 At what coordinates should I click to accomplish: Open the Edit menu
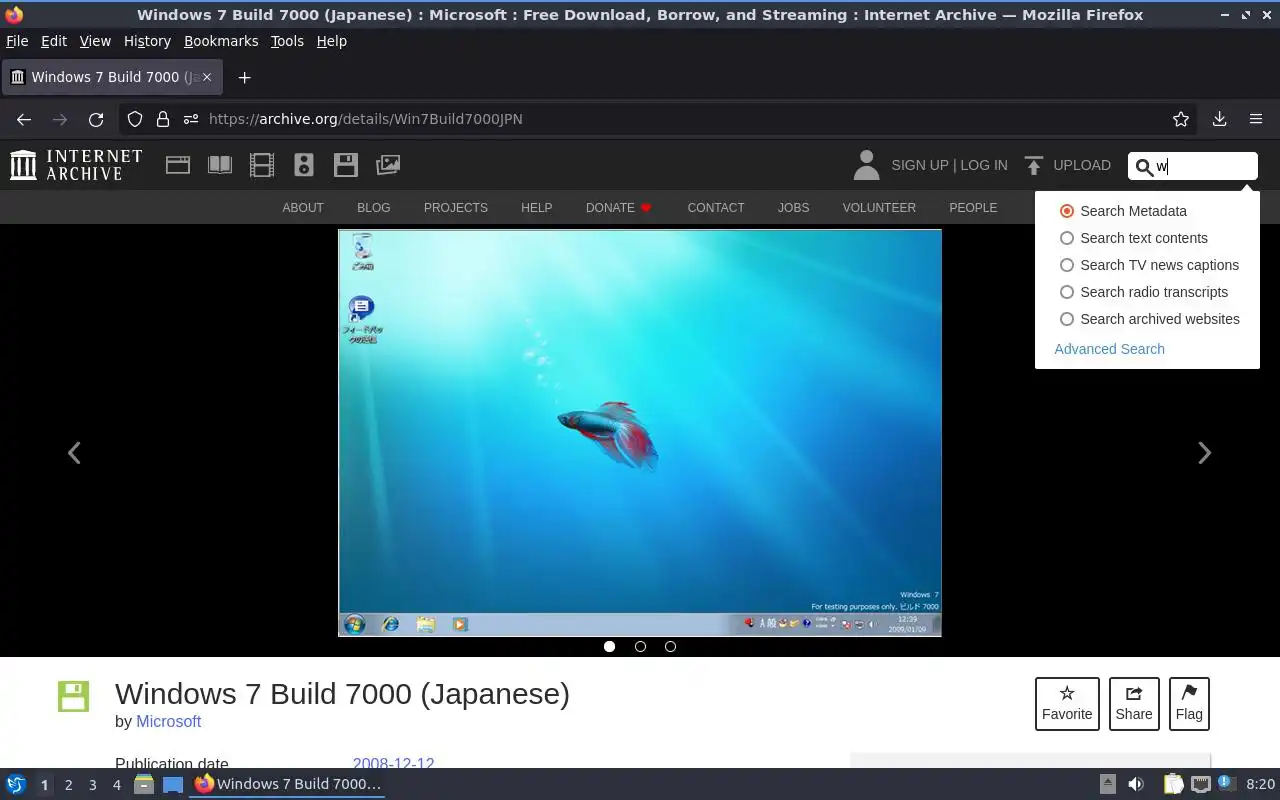pos(54,41)
